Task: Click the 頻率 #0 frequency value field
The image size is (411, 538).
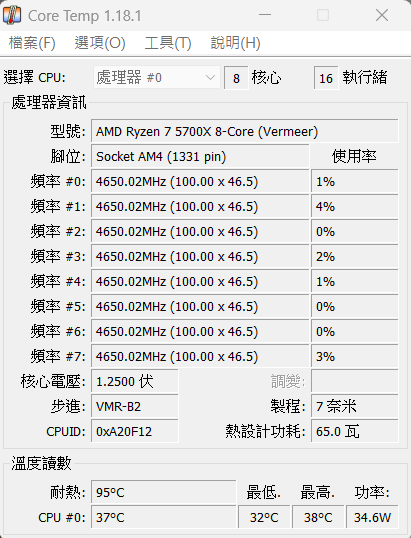Action: (200, 182)
